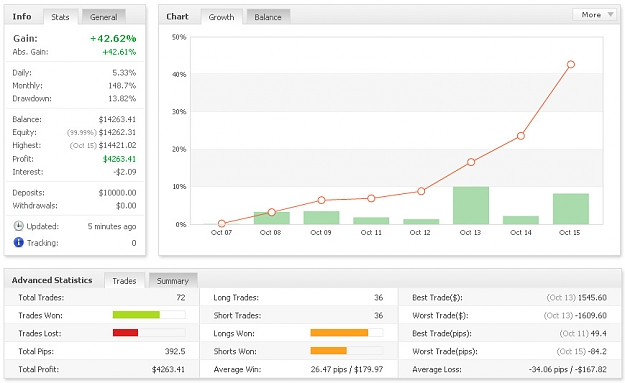Screen dimensions: 625x383
Task: Click the Oct 09 green daily bar
Action: [321, 218]
